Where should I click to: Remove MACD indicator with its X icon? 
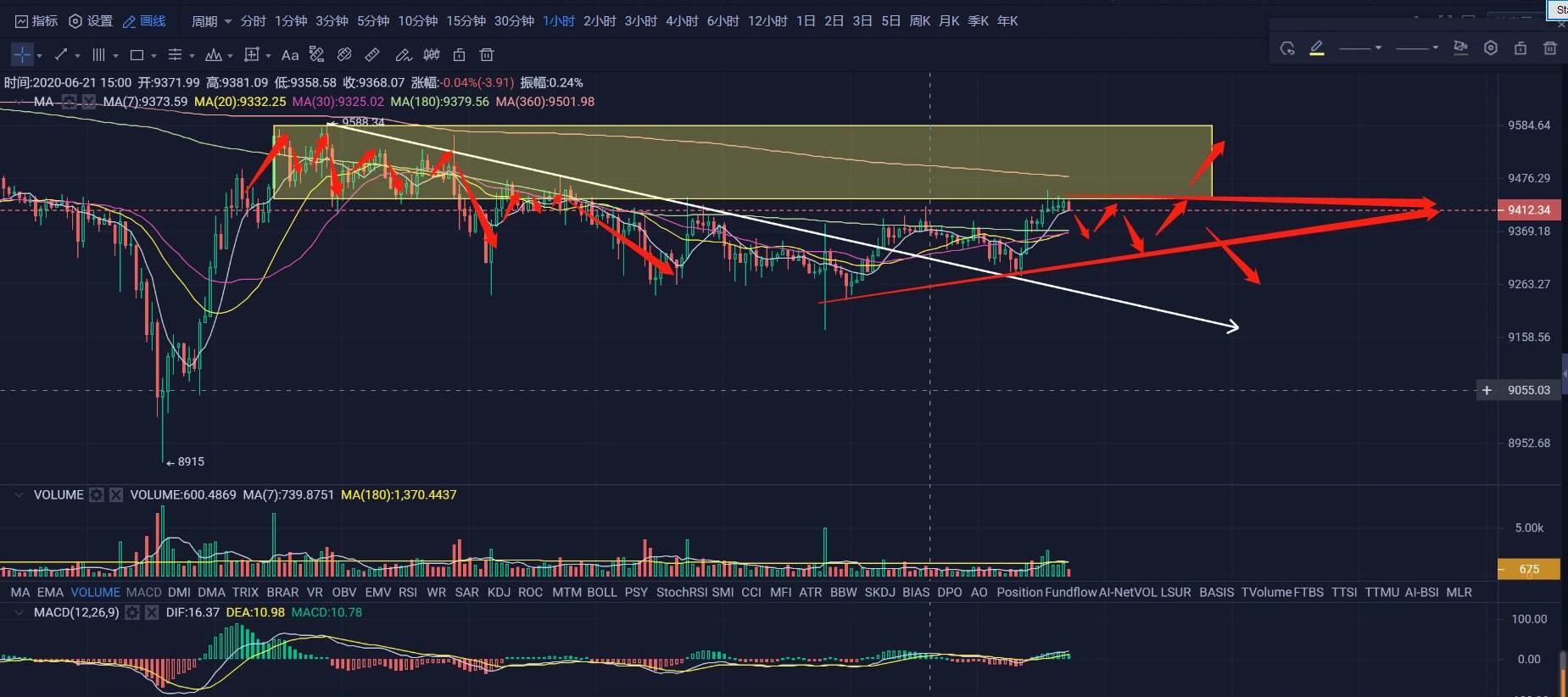[x=152, y=612]
